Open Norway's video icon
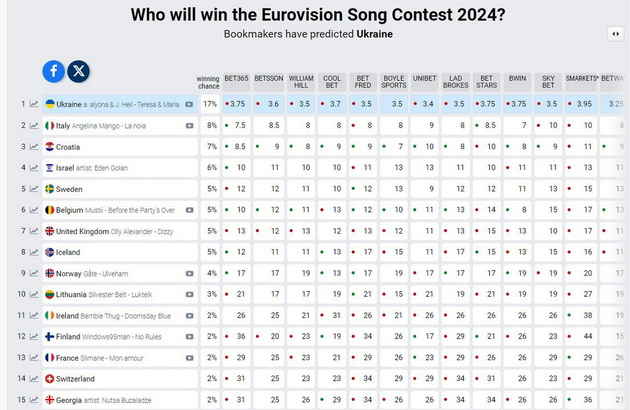This screenshot has width=630, height=410. [x=189, y=274]
